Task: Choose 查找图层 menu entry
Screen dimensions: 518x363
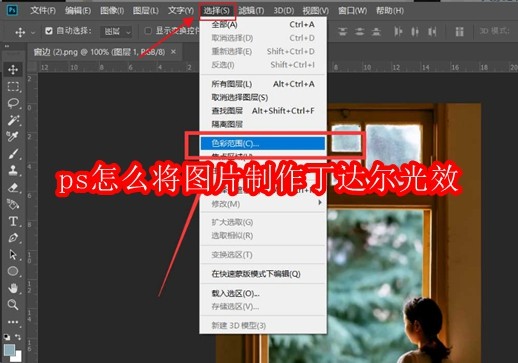Action: coord(263,111)
